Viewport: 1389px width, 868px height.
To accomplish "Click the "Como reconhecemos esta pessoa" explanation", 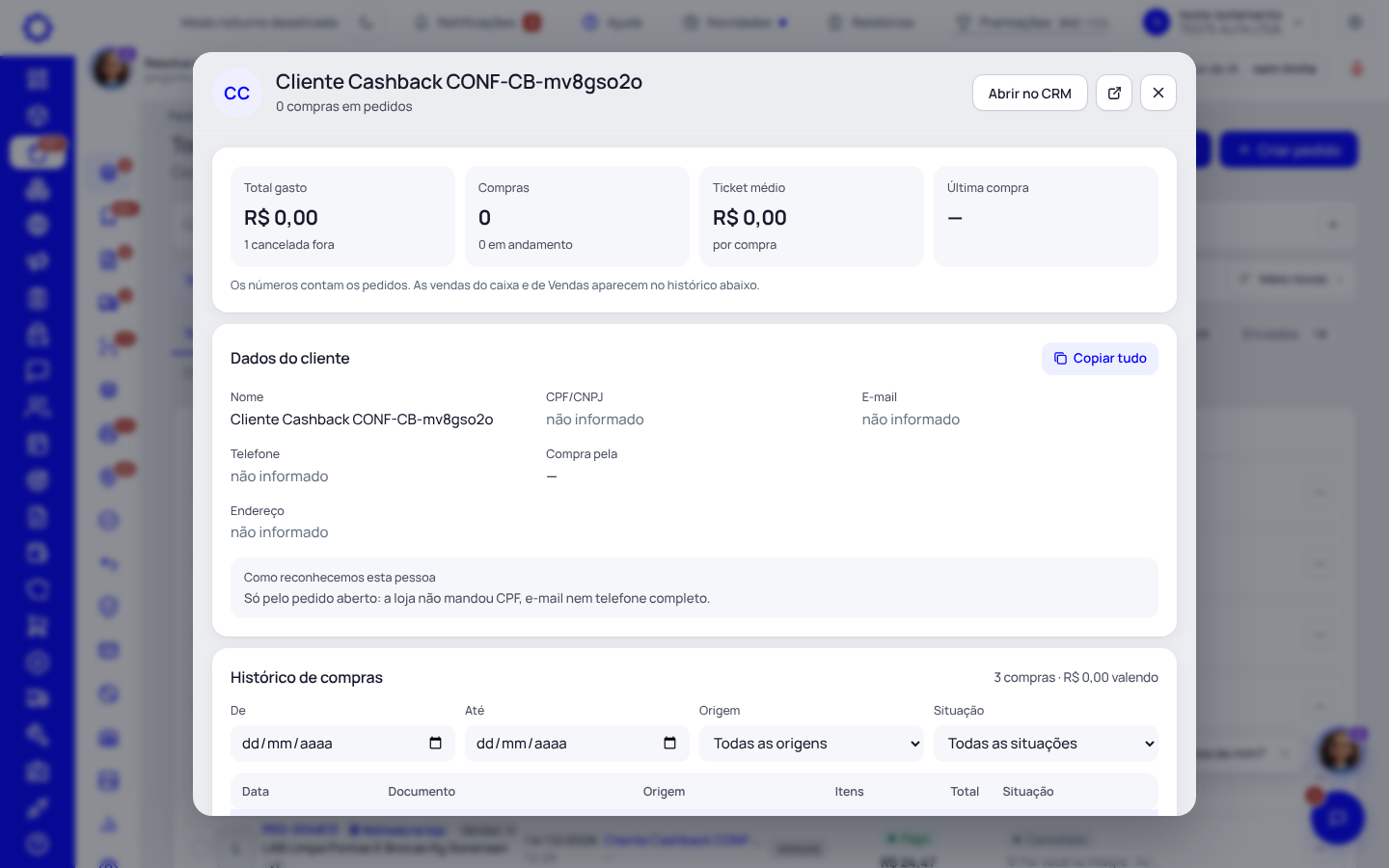I will tap(694, 588).
